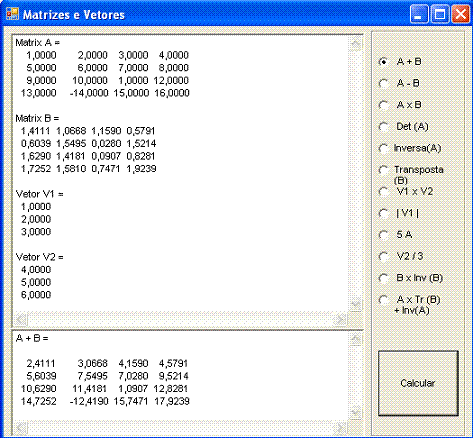Select the A - B radio option
The image size is (473, 438).
click(384, 83)
